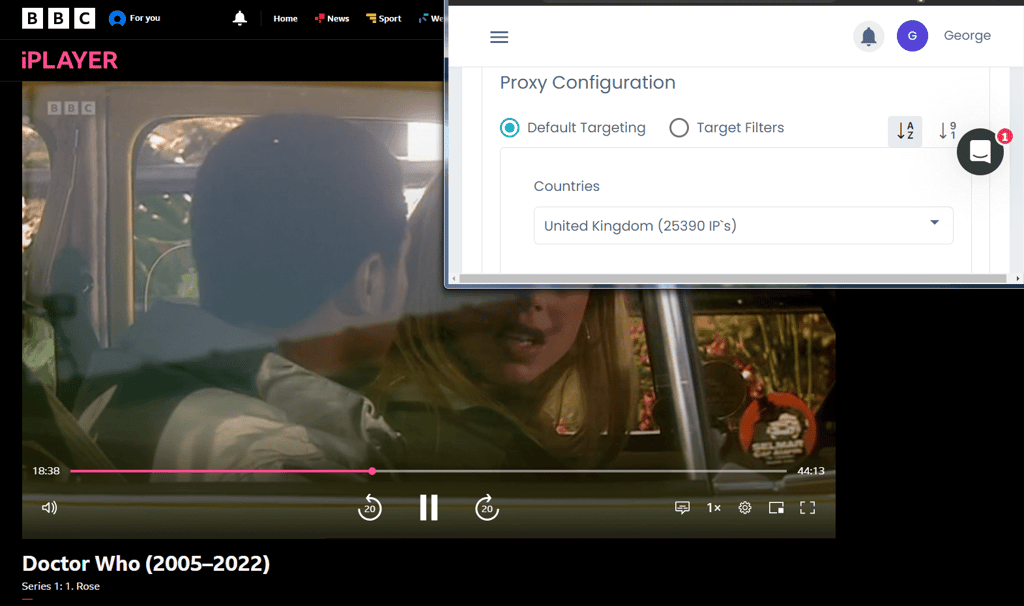Click the total duration 44:13
This screenshot has width=1024, height=606.
810,471
